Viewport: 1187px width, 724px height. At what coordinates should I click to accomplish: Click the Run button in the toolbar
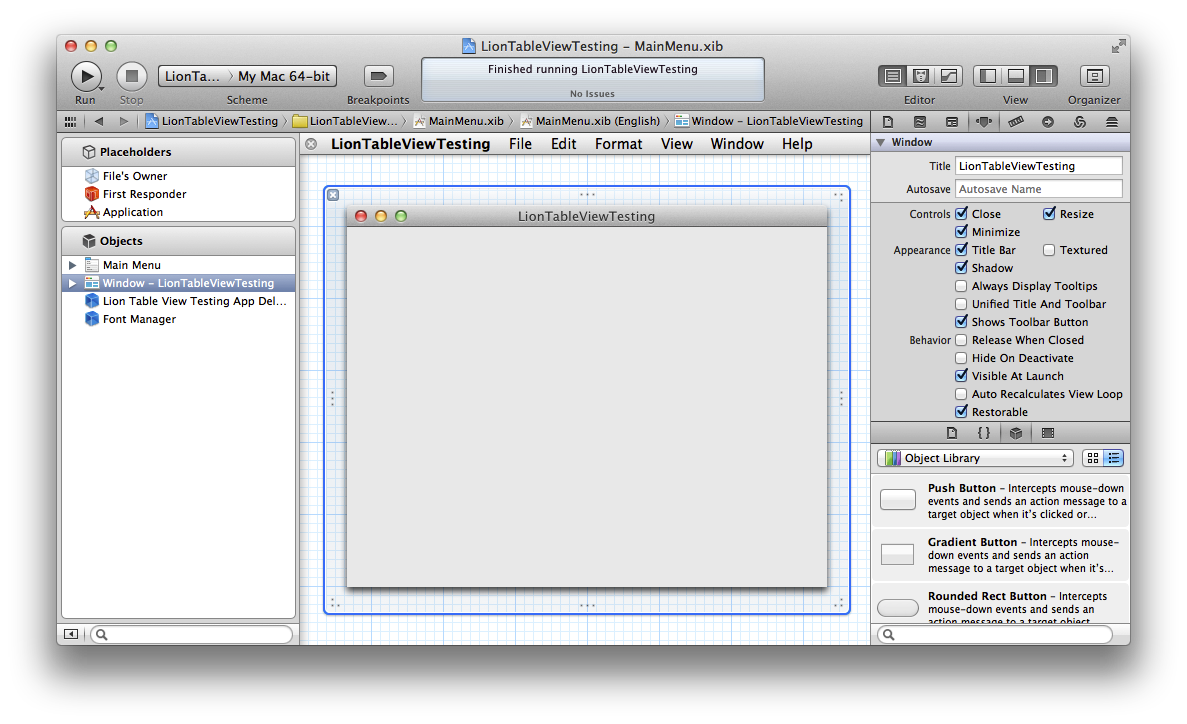point(86,76)
